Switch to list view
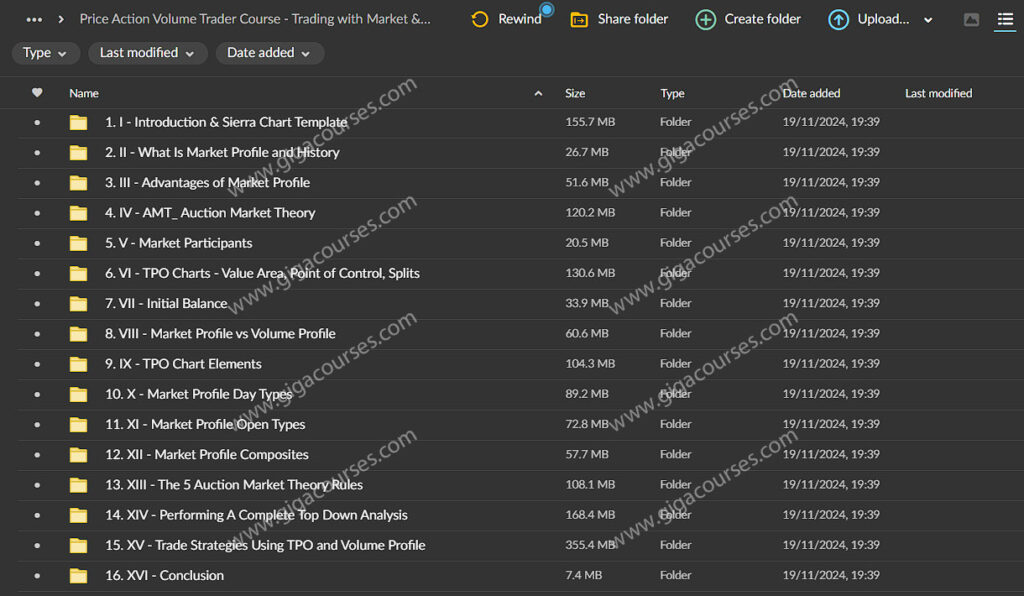Viewport: 1024px width, 596px height. click(1004, 19)
